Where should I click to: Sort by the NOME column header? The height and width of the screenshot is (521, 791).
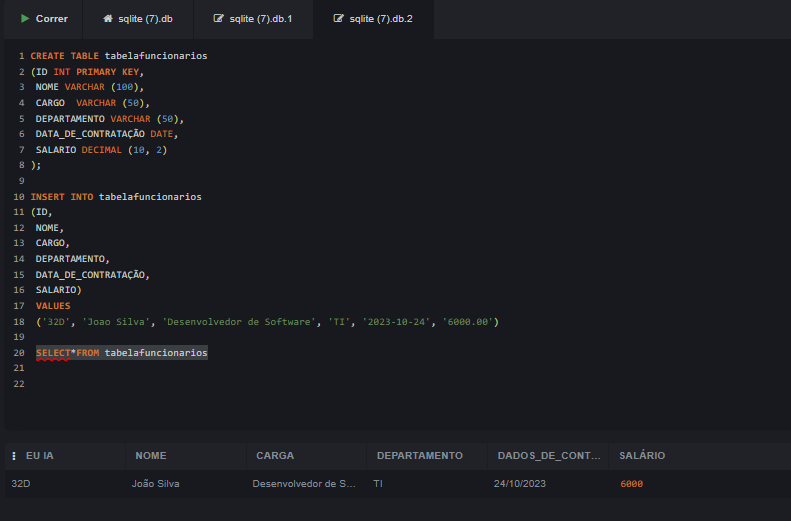click(151, 456)
